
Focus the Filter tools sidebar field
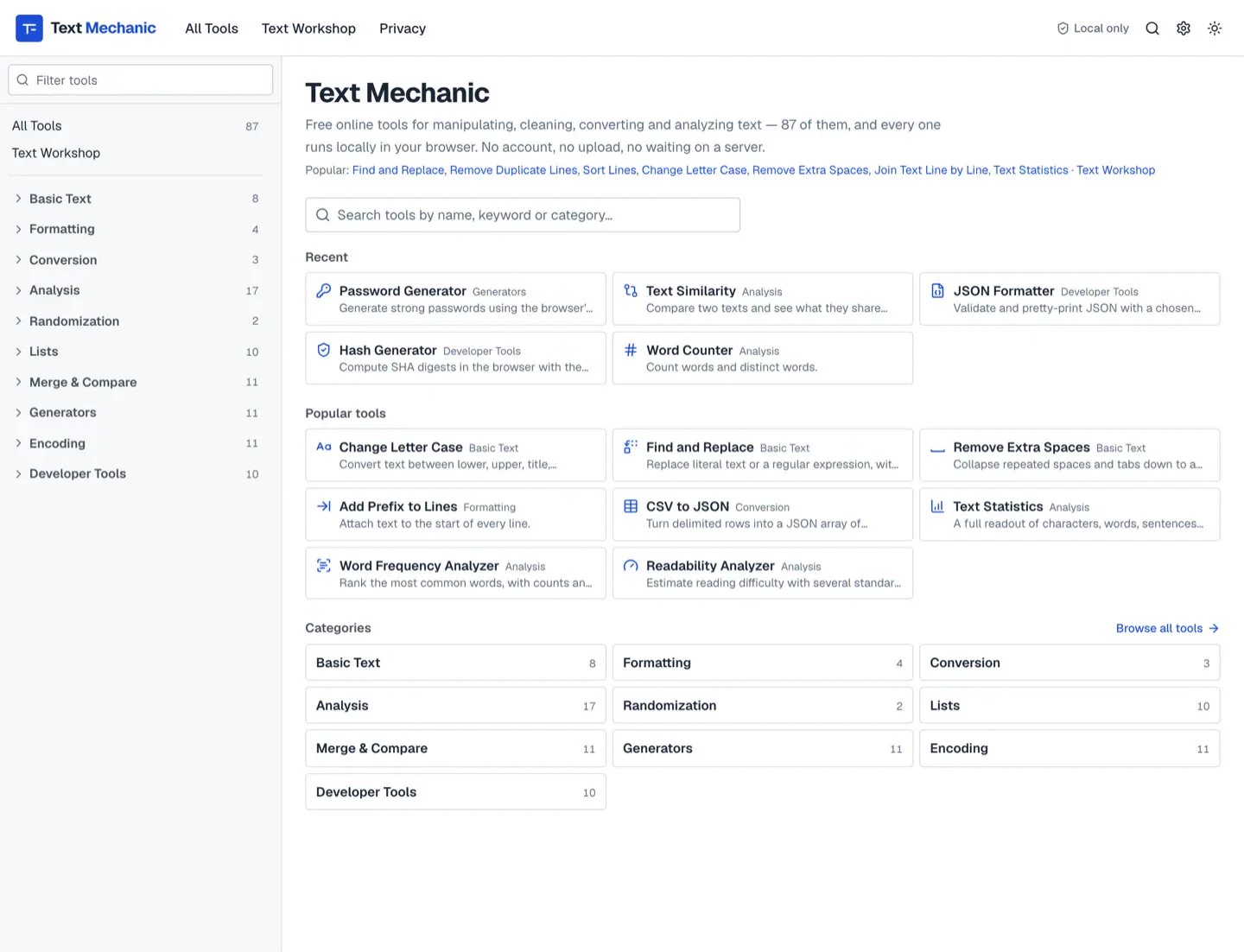pyautogui.click(x=141, y=80)
